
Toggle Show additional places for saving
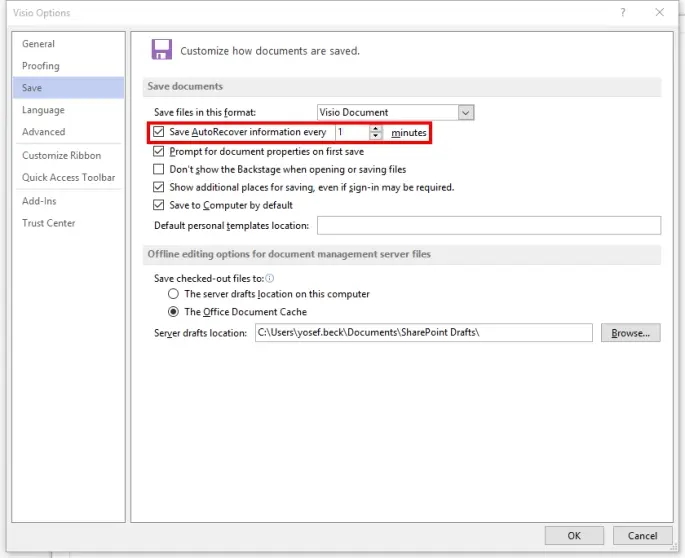(x=159, y=187)
